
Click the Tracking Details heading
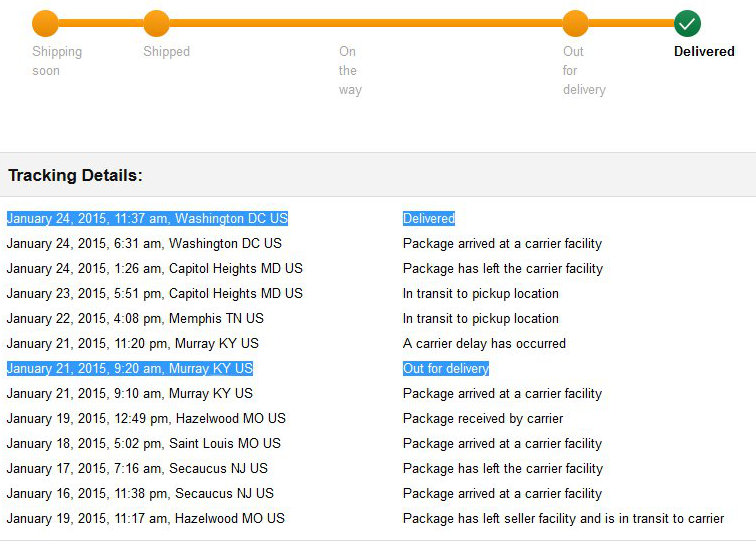tap(75, 175)
